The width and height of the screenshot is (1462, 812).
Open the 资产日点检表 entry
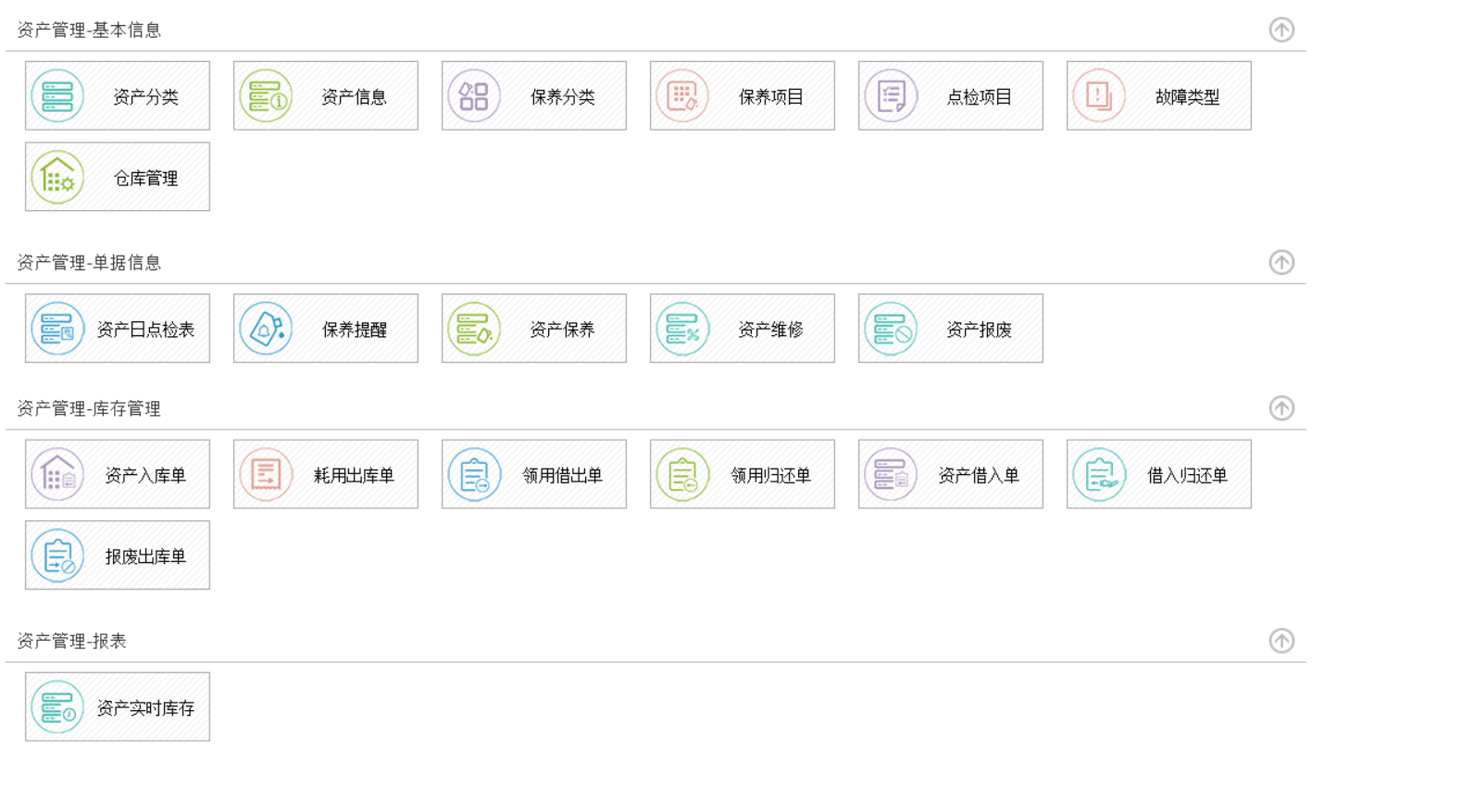(118, 329)
